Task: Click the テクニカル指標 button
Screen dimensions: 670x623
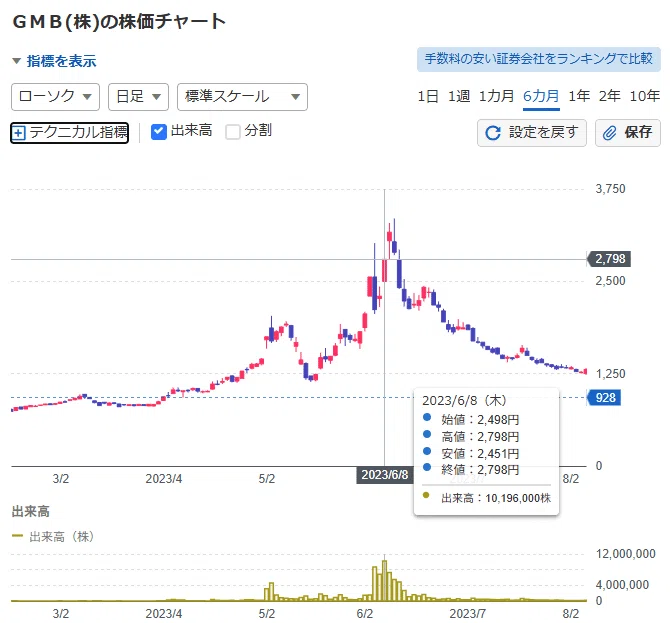Action: click(69, 132)
